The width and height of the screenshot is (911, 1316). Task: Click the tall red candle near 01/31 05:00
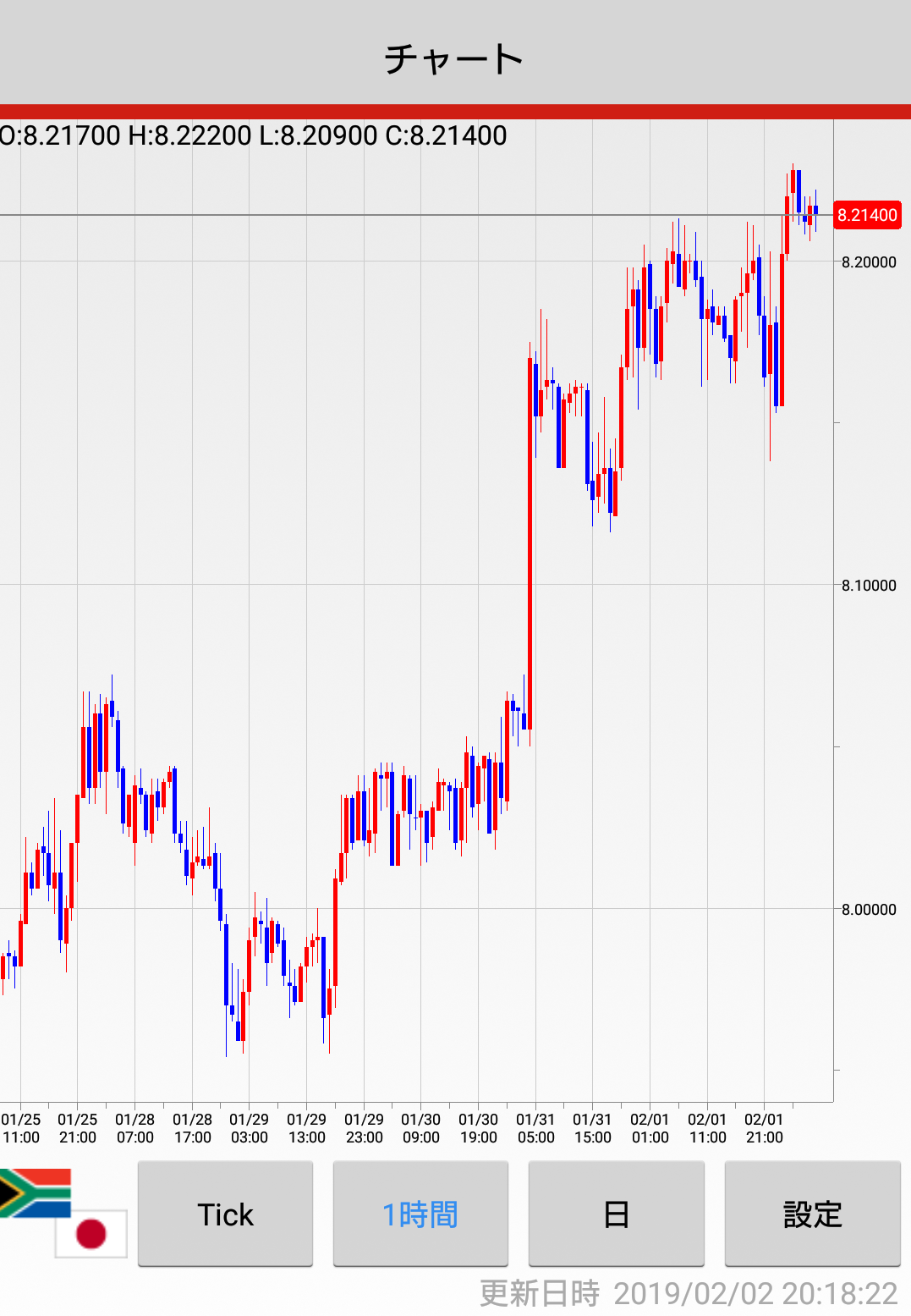point(530,542)
